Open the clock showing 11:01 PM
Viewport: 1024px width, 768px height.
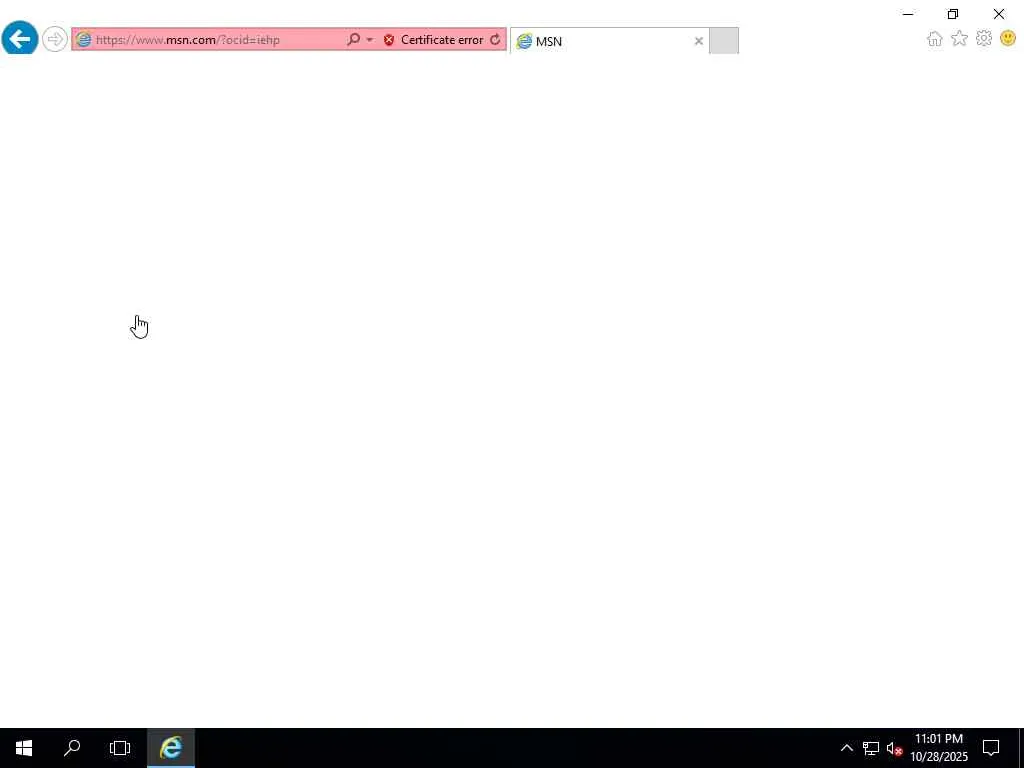939,748
